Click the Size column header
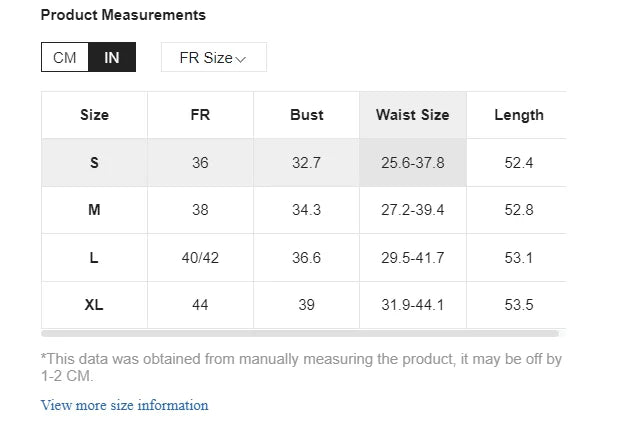 (94, 115)
